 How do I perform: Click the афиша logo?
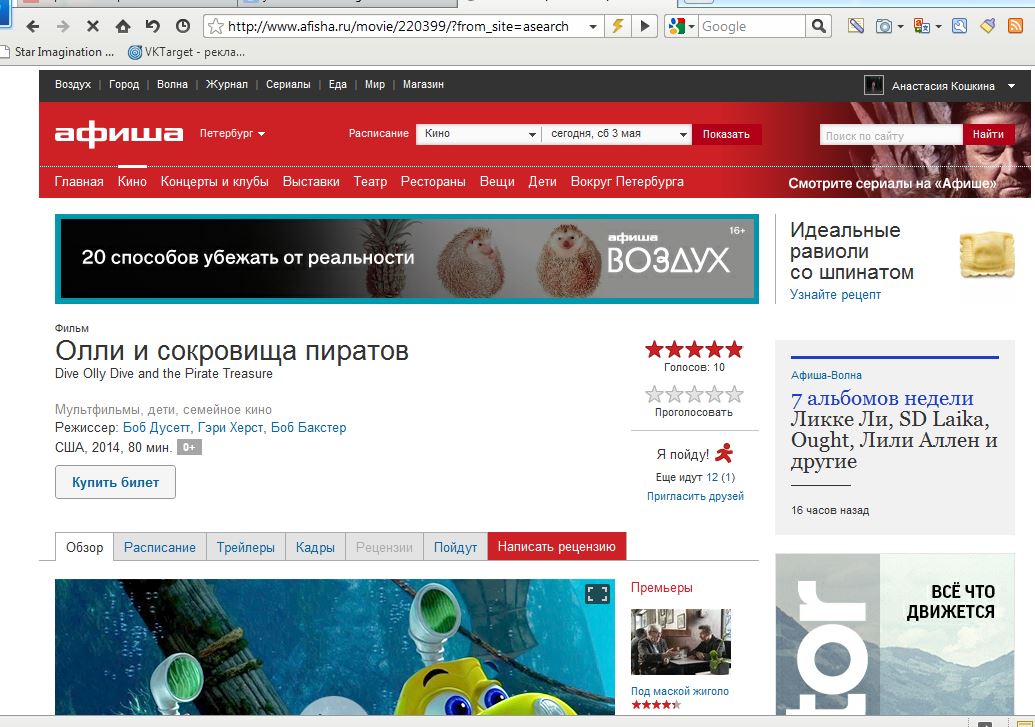pos(119,134)
